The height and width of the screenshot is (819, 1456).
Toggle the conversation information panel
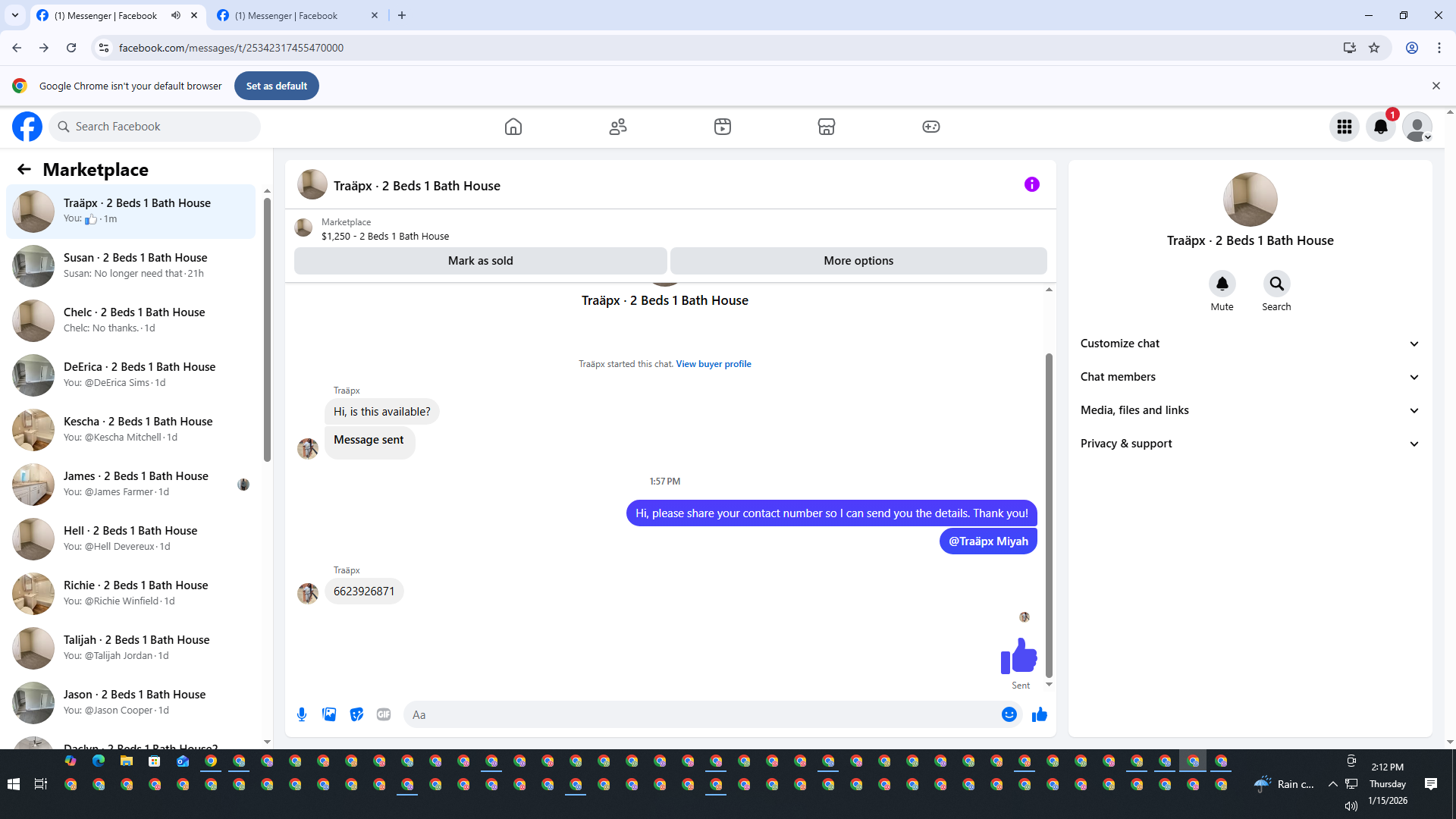pos(1031,184)
